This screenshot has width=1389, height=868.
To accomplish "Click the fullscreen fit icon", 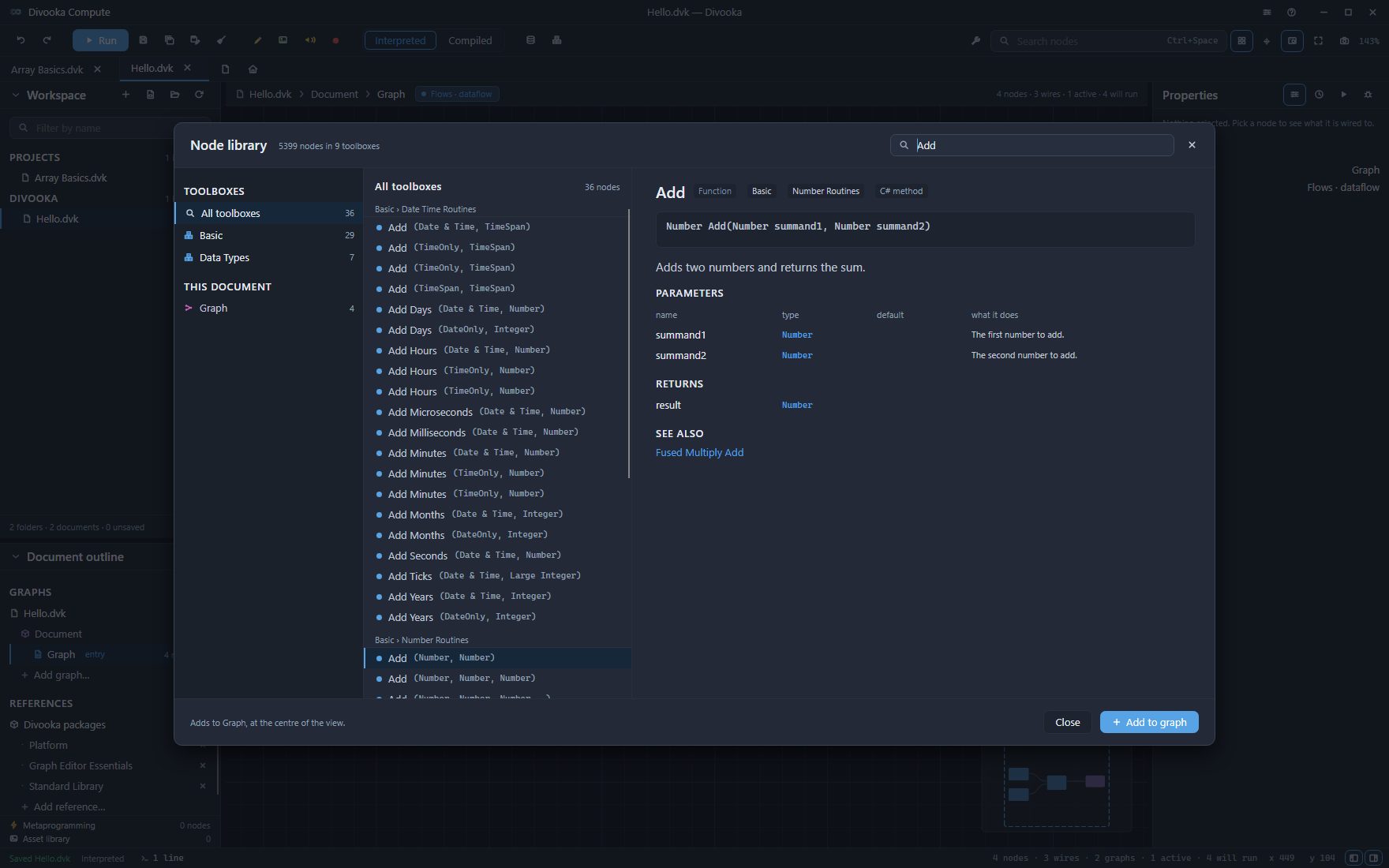I will (x=1318, y=40).
